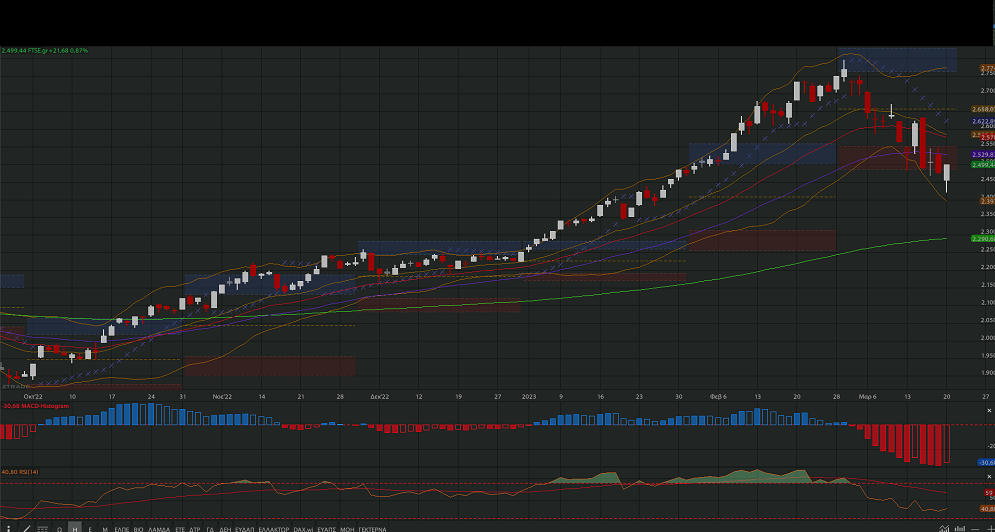Click the Νοε'22 date axis label
The height and width of the screenshot is (532, 995).
point(222,396)
